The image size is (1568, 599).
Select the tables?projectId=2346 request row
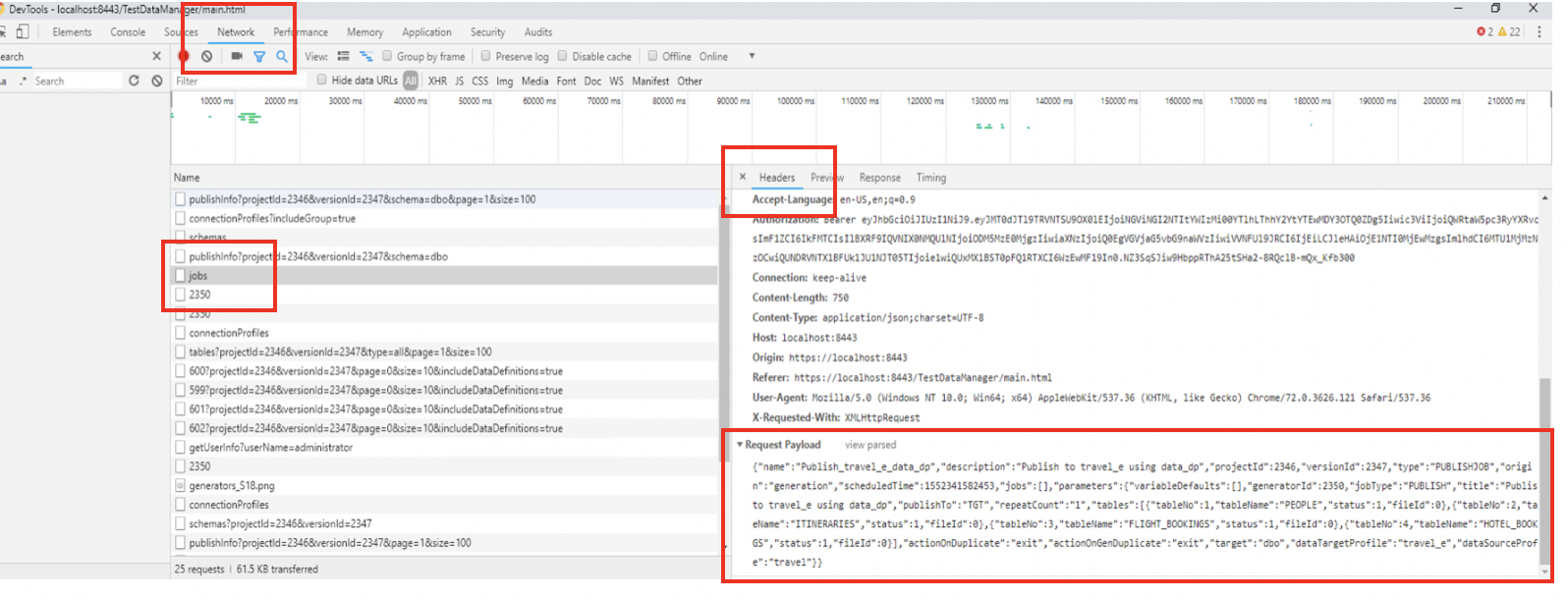click(x=444, y=352)
